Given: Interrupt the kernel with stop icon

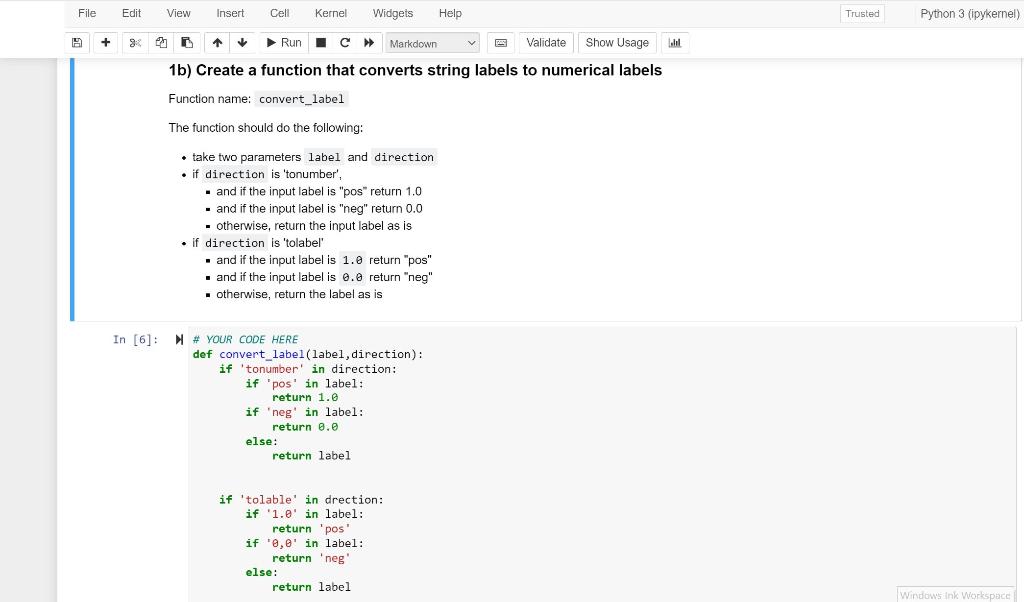Looking at the screenshot, I should click(321, 43).
